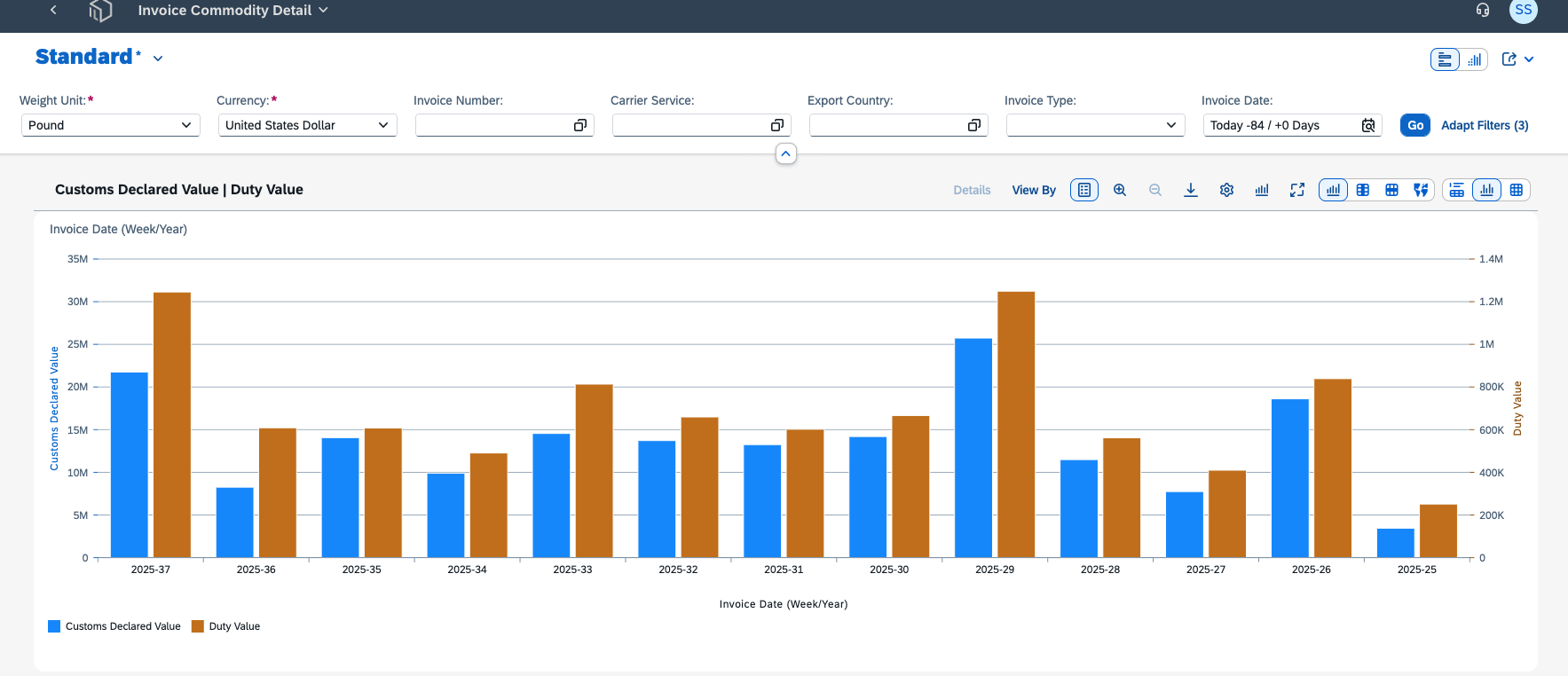Click the Invoice Number input field
This screenshot has width=1568, height=676.
point(504,125)
